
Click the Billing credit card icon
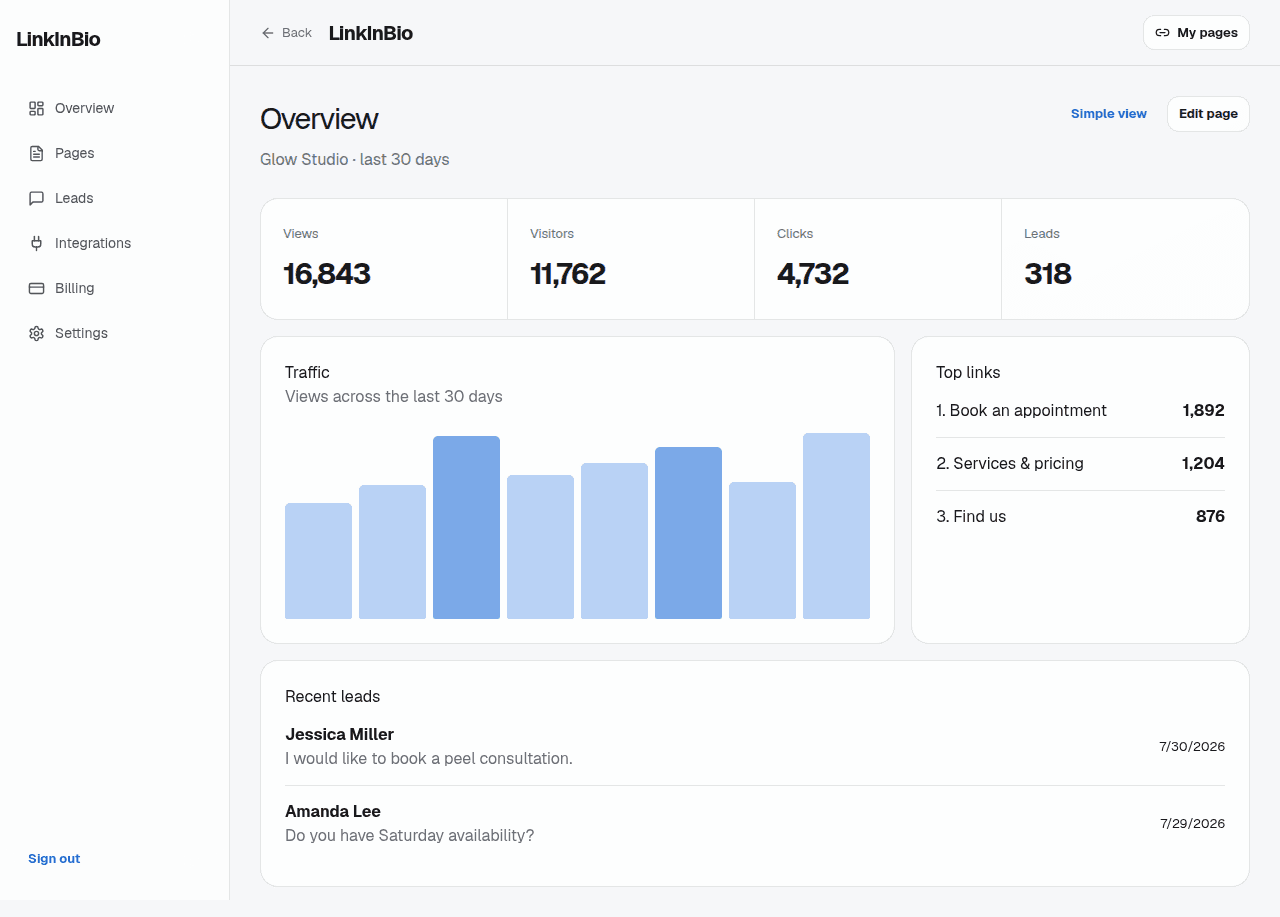[x=36, y=288]
